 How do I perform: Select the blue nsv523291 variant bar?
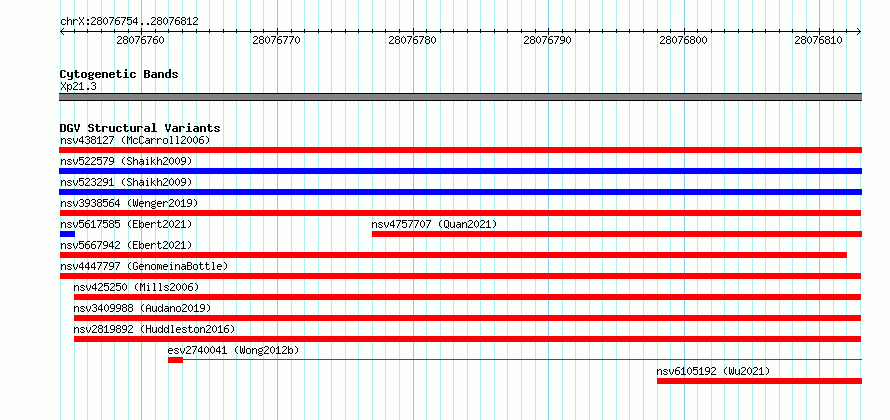(x=460, y=192)
